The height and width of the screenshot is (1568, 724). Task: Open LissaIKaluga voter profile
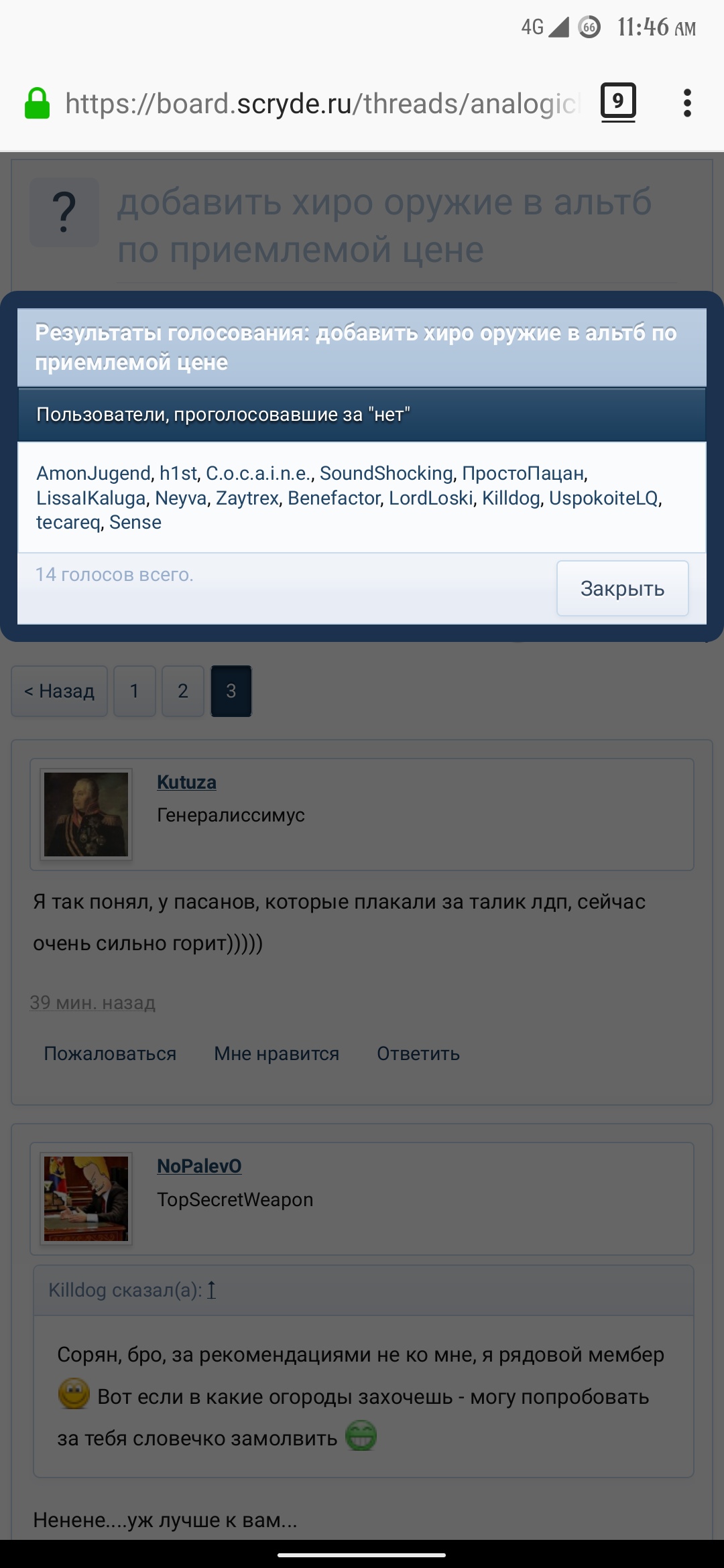(x=90, y=498)
